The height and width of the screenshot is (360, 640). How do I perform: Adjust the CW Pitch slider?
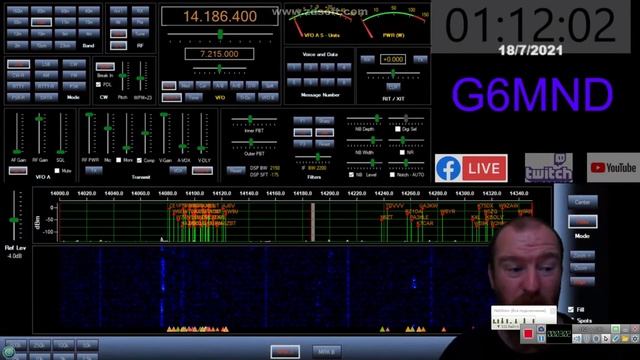[122, 76]
